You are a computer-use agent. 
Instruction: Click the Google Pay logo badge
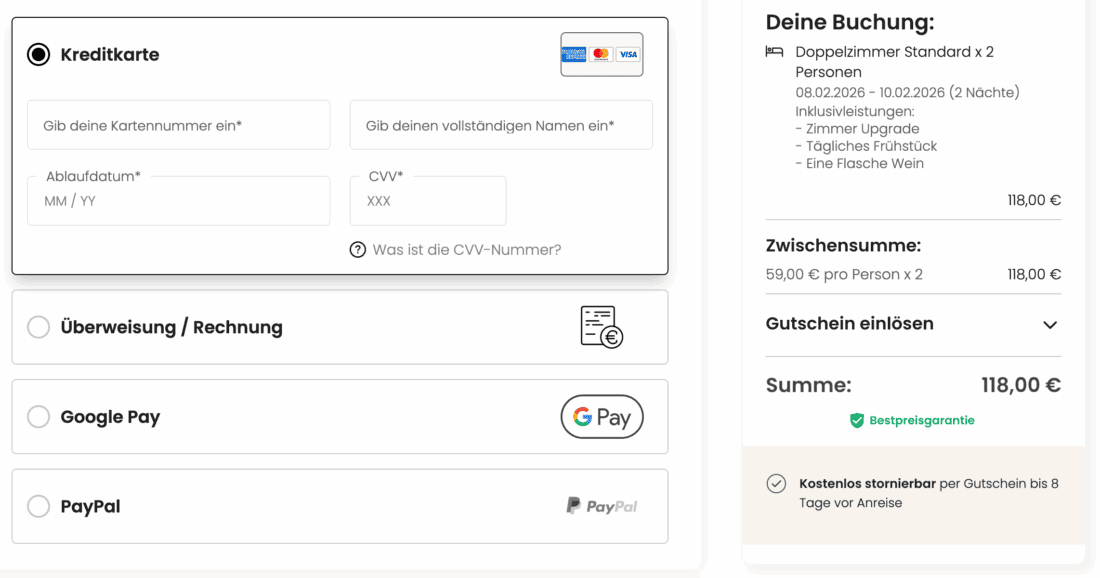(x=601, y=417)
